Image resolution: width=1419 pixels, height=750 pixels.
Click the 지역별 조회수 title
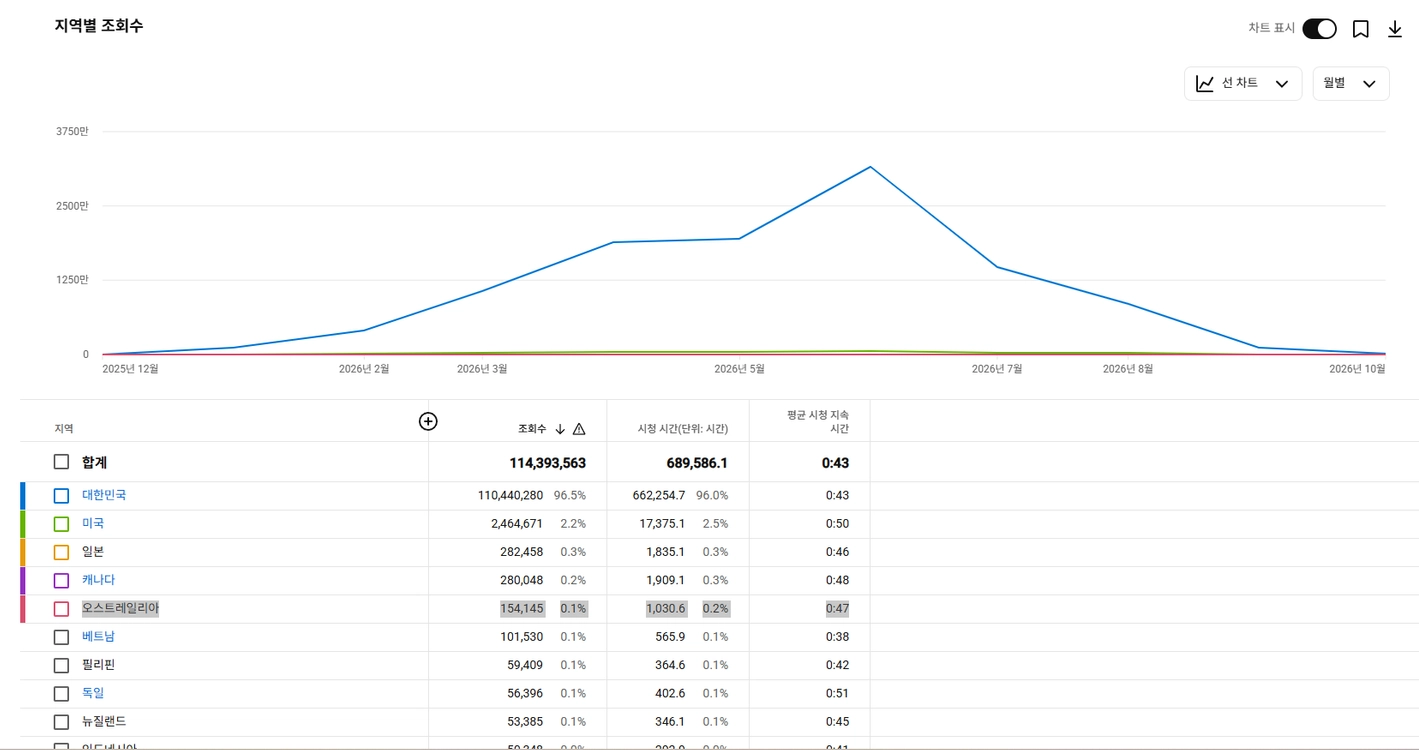coord(99,26)
